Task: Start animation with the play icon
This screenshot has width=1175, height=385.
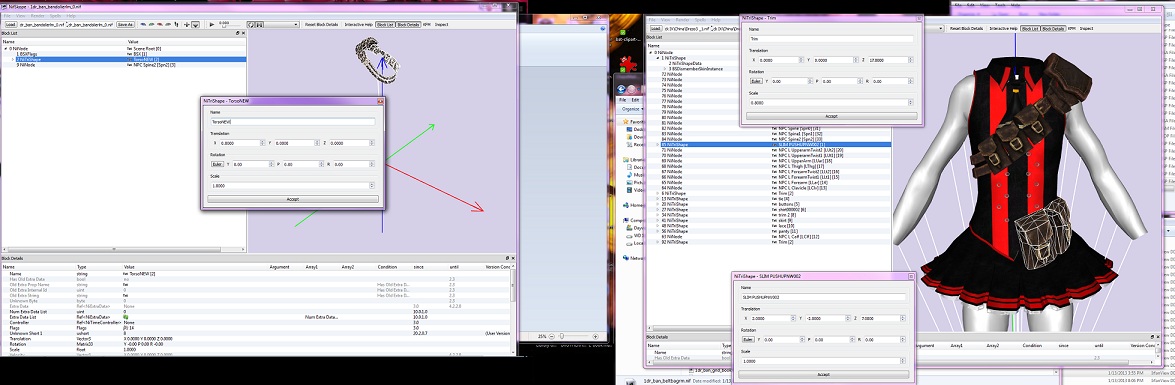Action: (x=211, y=25)
